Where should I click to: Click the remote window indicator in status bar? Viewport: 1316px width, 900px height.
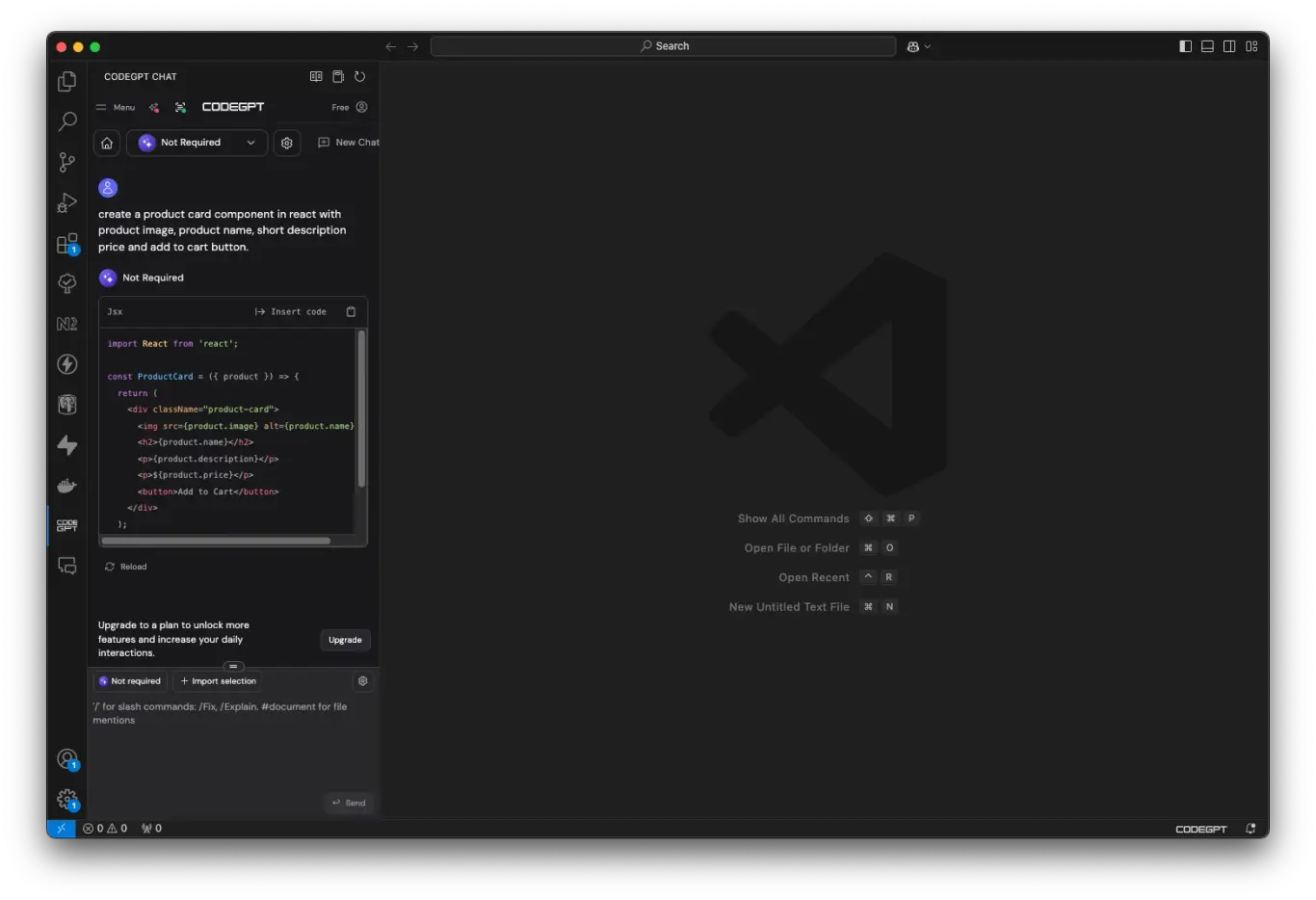coord(61,829)
